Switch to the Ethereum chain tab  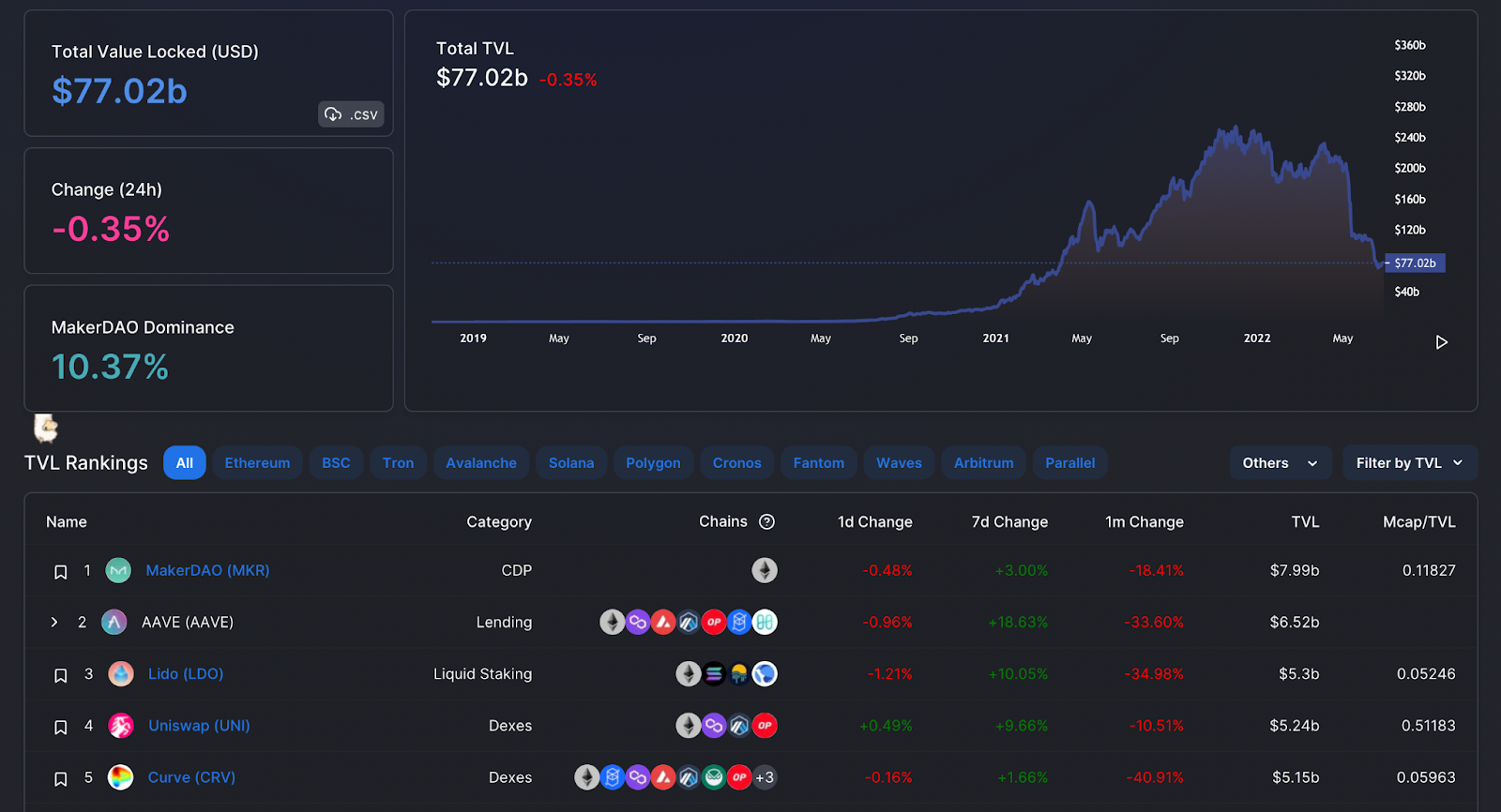257,463
